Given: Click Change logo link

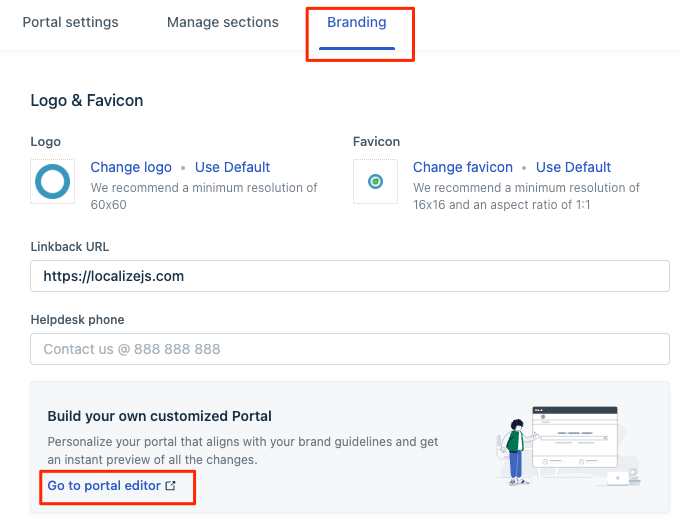Looking at the screenshot, I should (131, 167).
